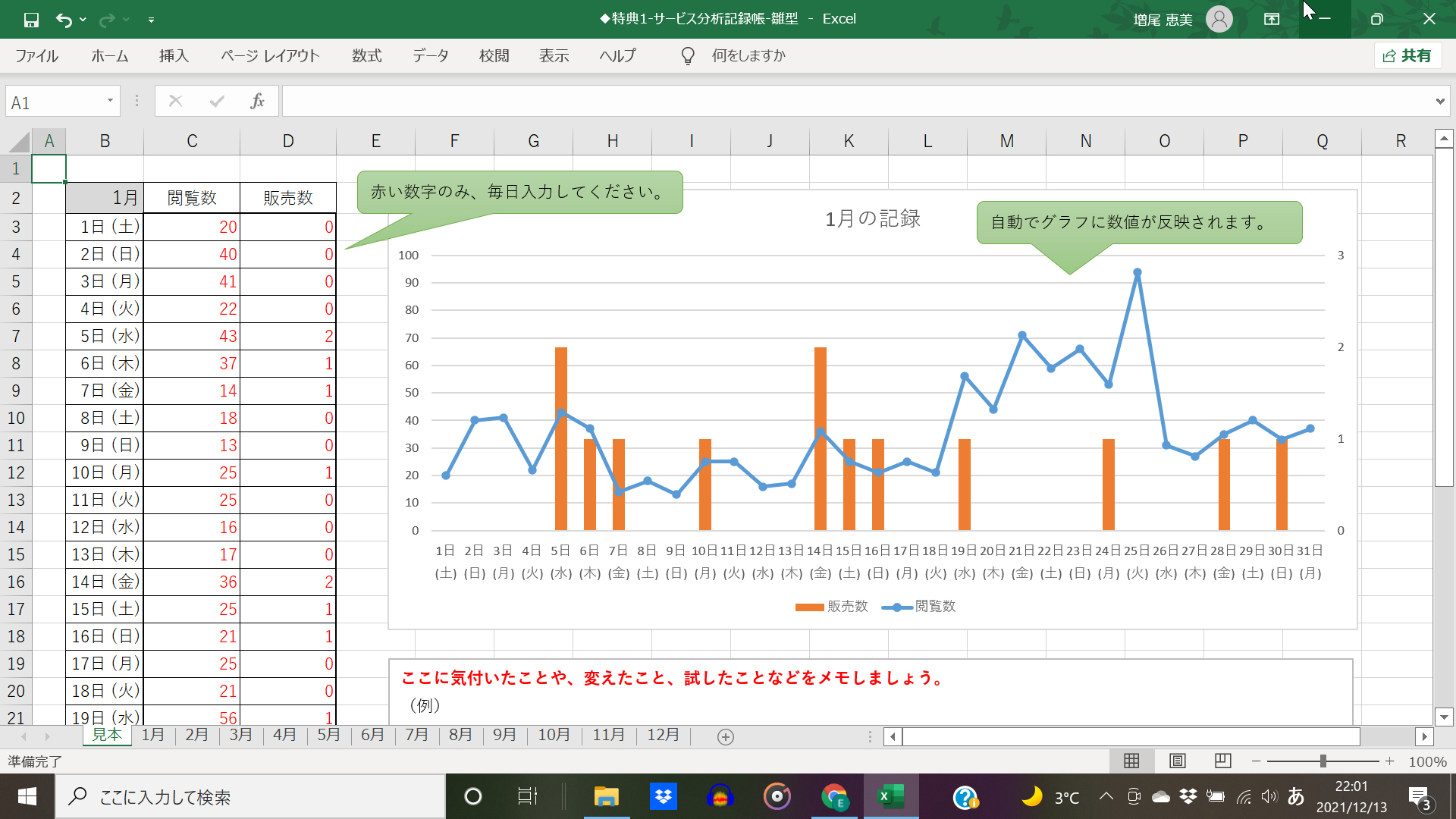The image size is (1456, 819).
Task: Open the ページ レイアウト tab
Action: coord(270,55)
